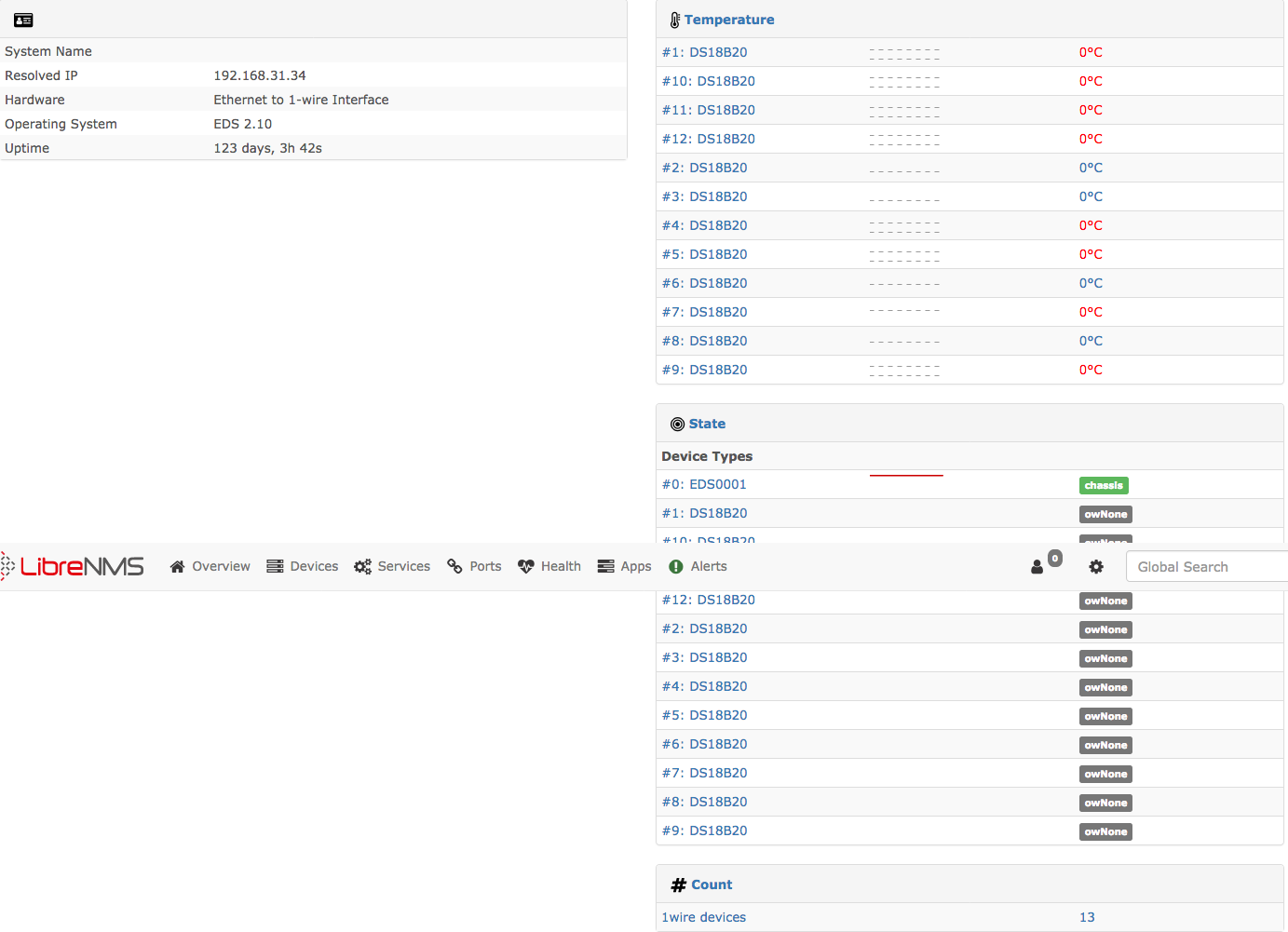Click the settings gear icon

[1095, 566]
